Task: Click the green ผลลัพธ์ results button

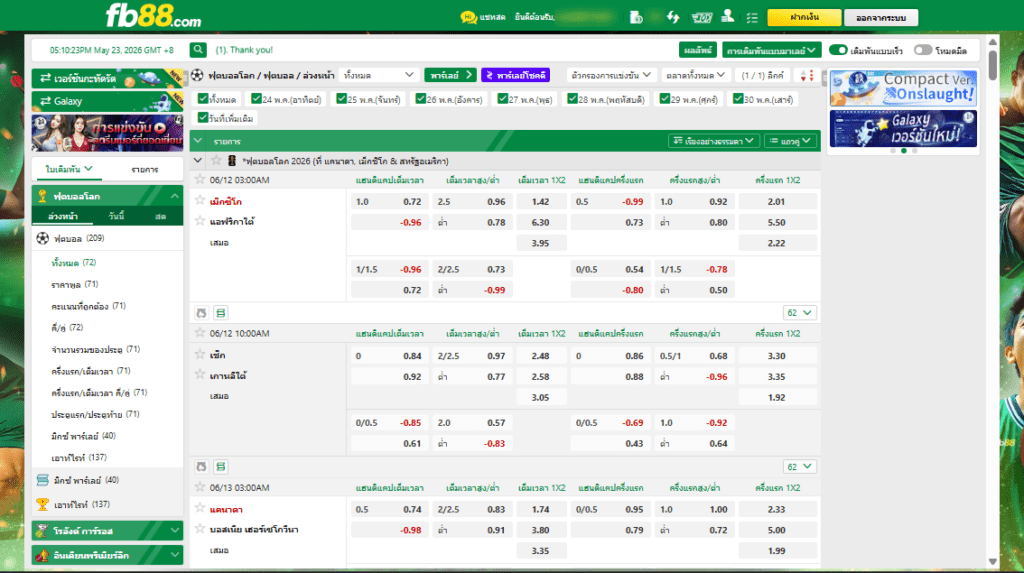Action: pyautogui.click(x=697, y=50)
